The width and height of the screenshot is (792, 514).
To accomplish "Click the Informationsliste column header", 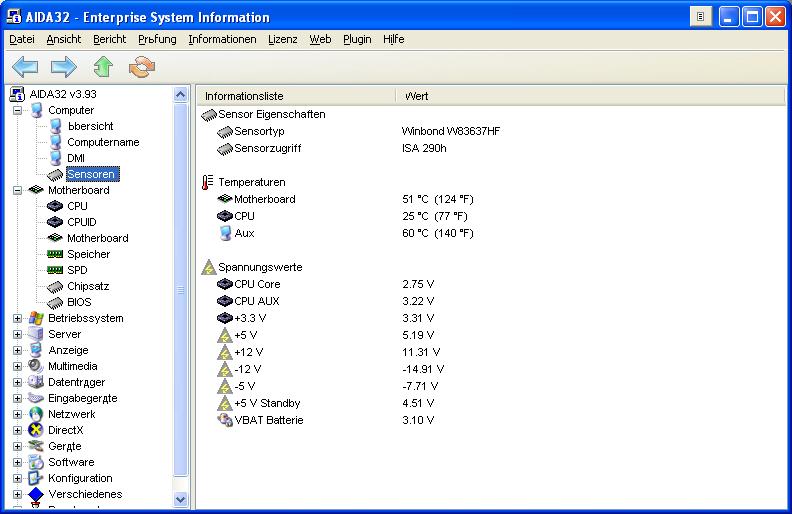I will coord(296,96).
